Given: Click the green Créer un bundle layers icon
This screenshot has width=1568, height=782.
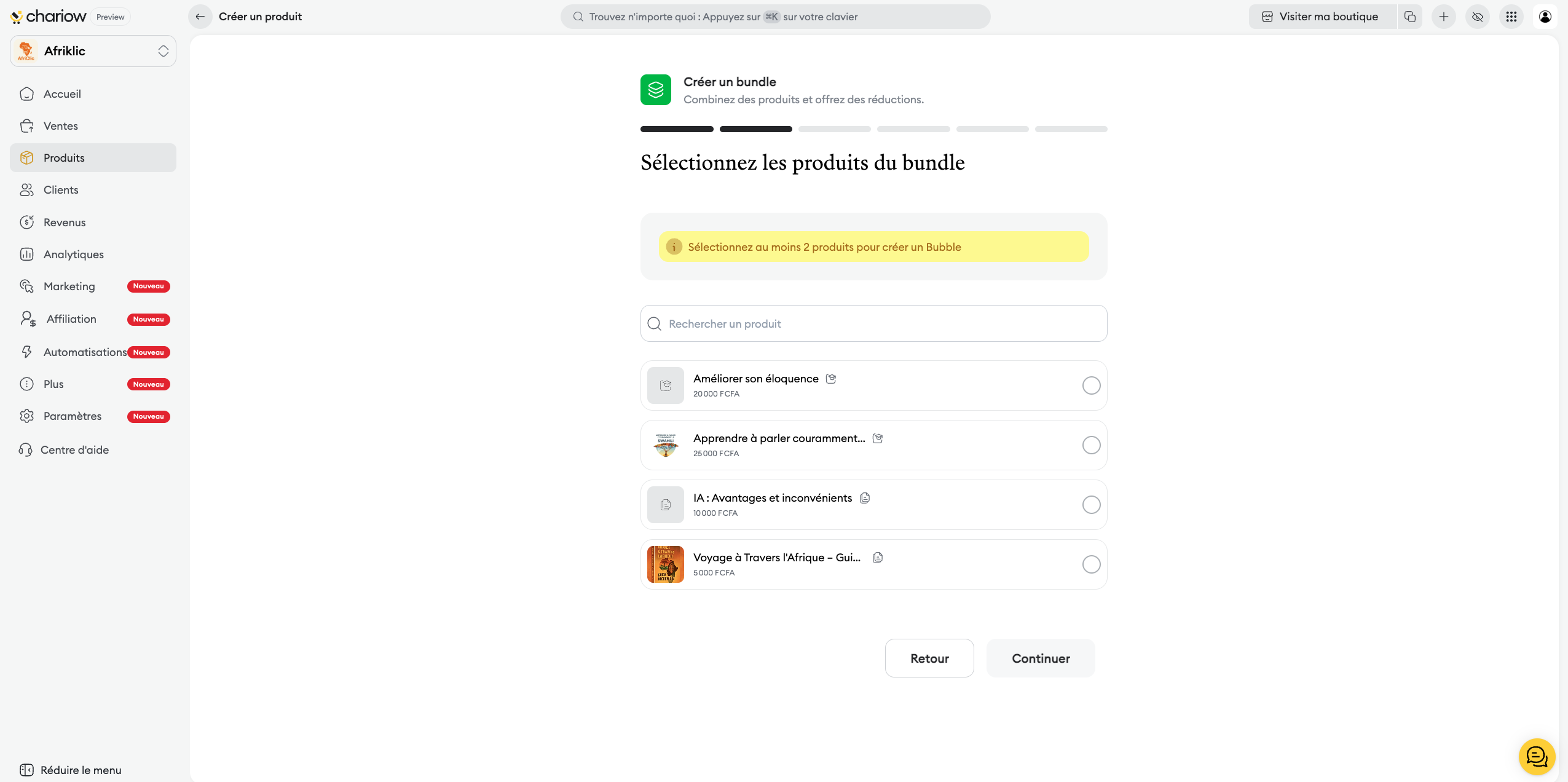Looking at the screenshot, I should point(655,90).
